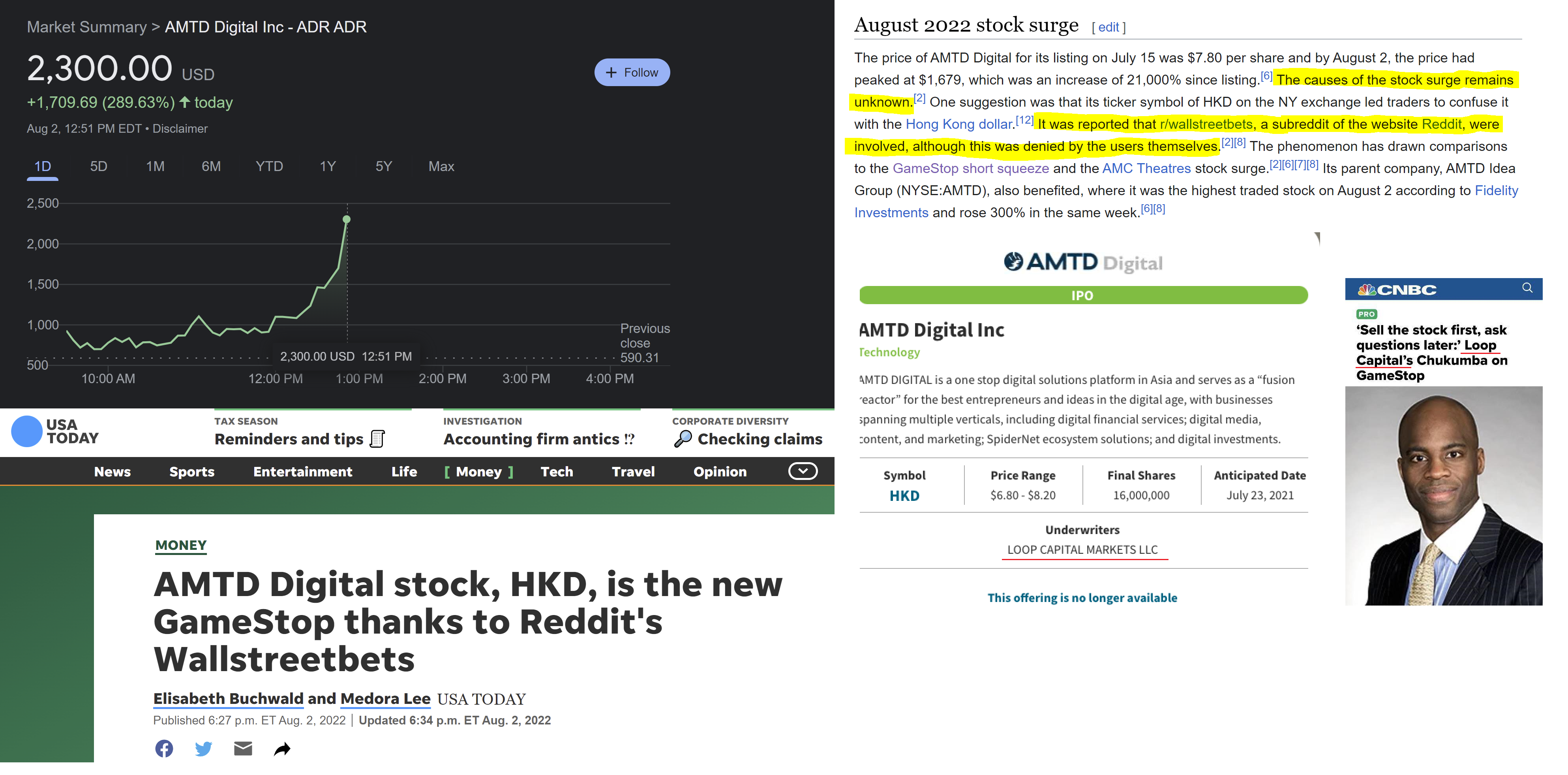
Task: Open the GameStop short squeeze link
Action: coord(970,168)
